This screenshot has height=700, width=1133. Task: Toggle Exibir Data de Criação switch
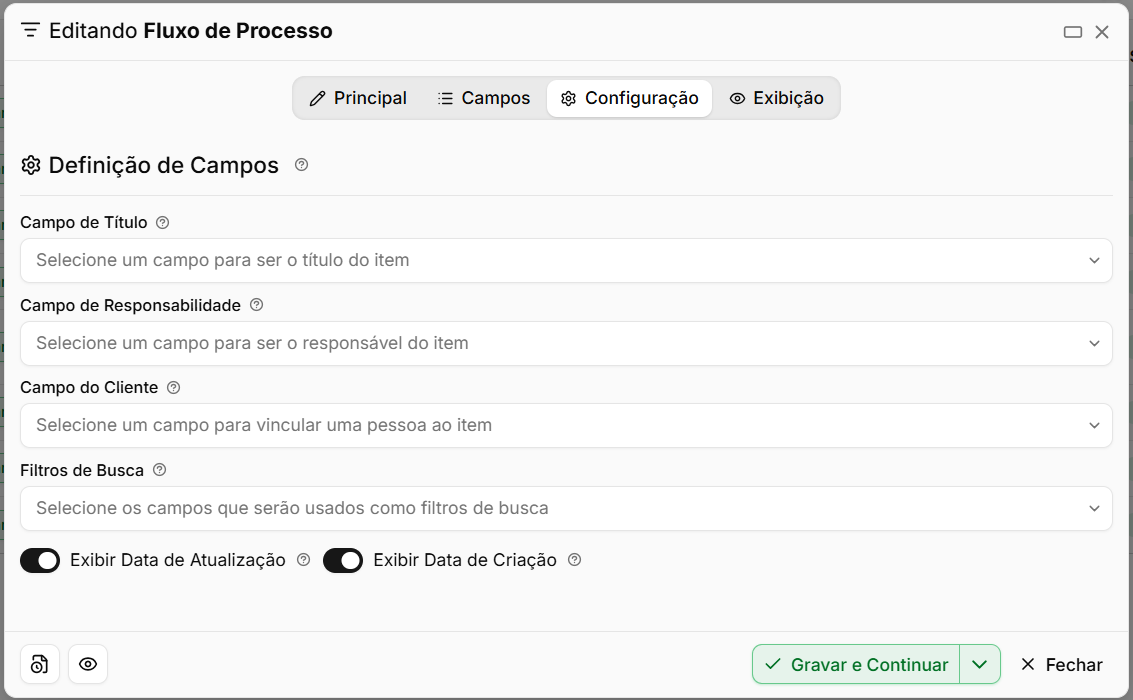(343, 560)
